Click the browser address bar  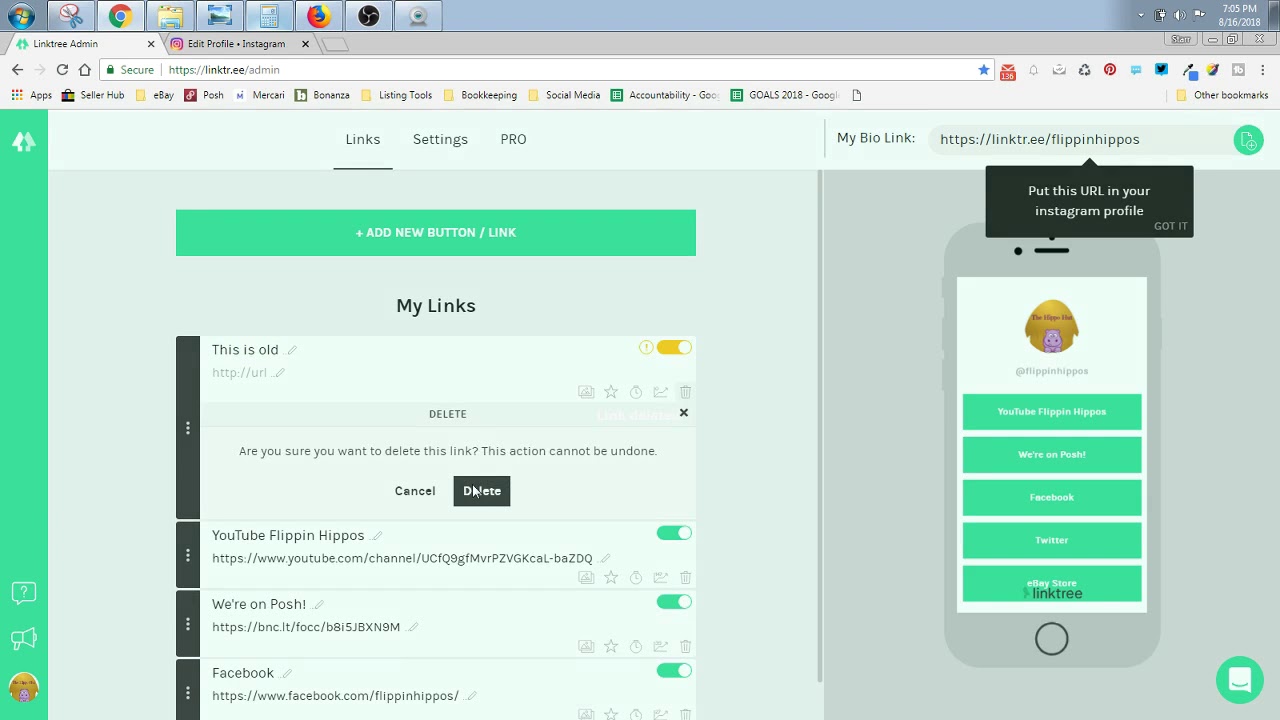pyautogui.click(x=570, y=70)
